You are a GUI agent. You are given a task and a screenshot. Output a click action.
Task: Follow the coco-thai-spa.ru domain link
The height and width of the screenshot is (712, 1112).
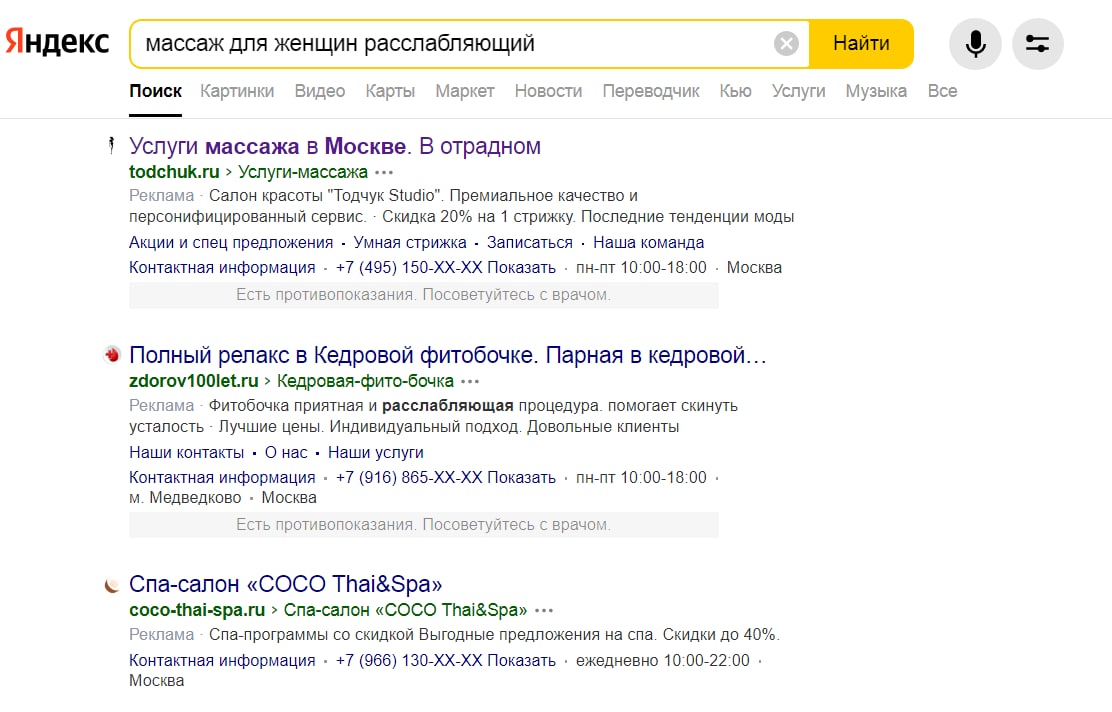[197, 610]
